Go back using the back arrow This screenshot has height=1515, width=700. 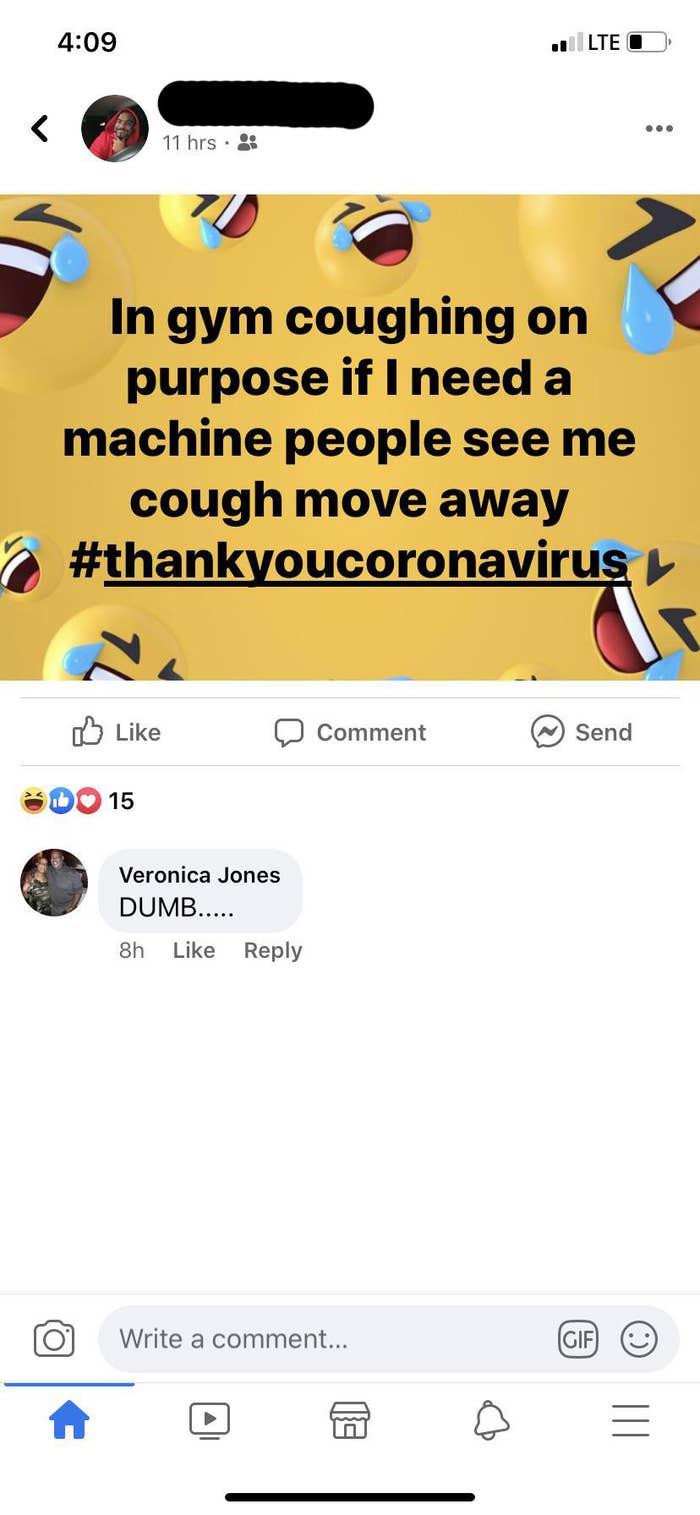pyautogui.click(x=40, y=128)
